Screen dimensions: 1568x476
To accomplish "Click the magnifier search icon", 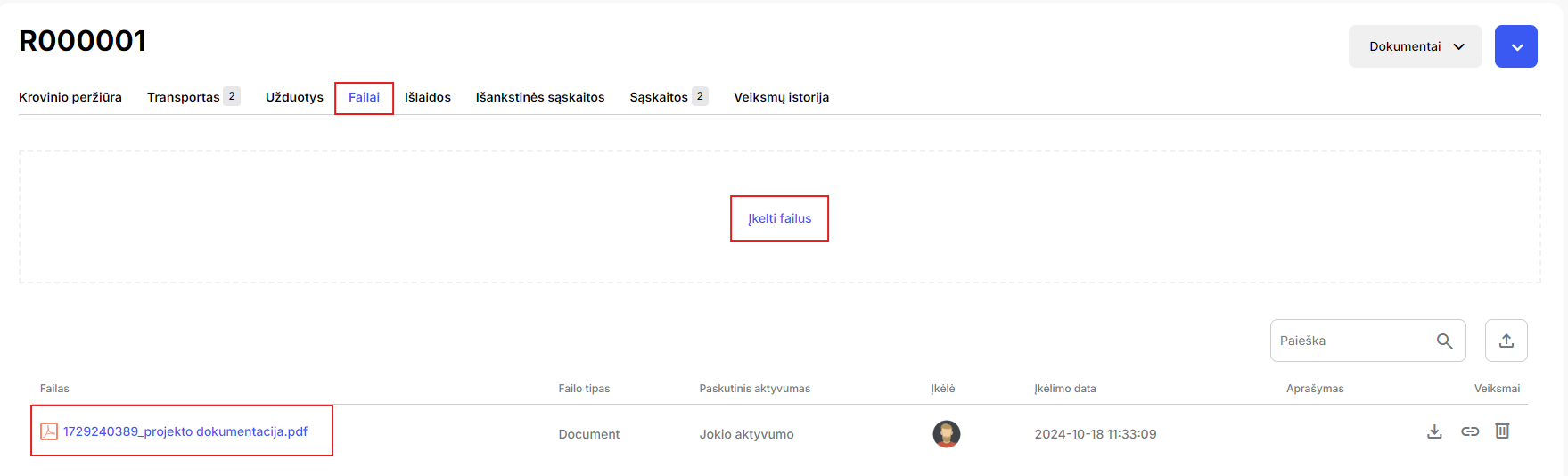I will (1445, 341).
